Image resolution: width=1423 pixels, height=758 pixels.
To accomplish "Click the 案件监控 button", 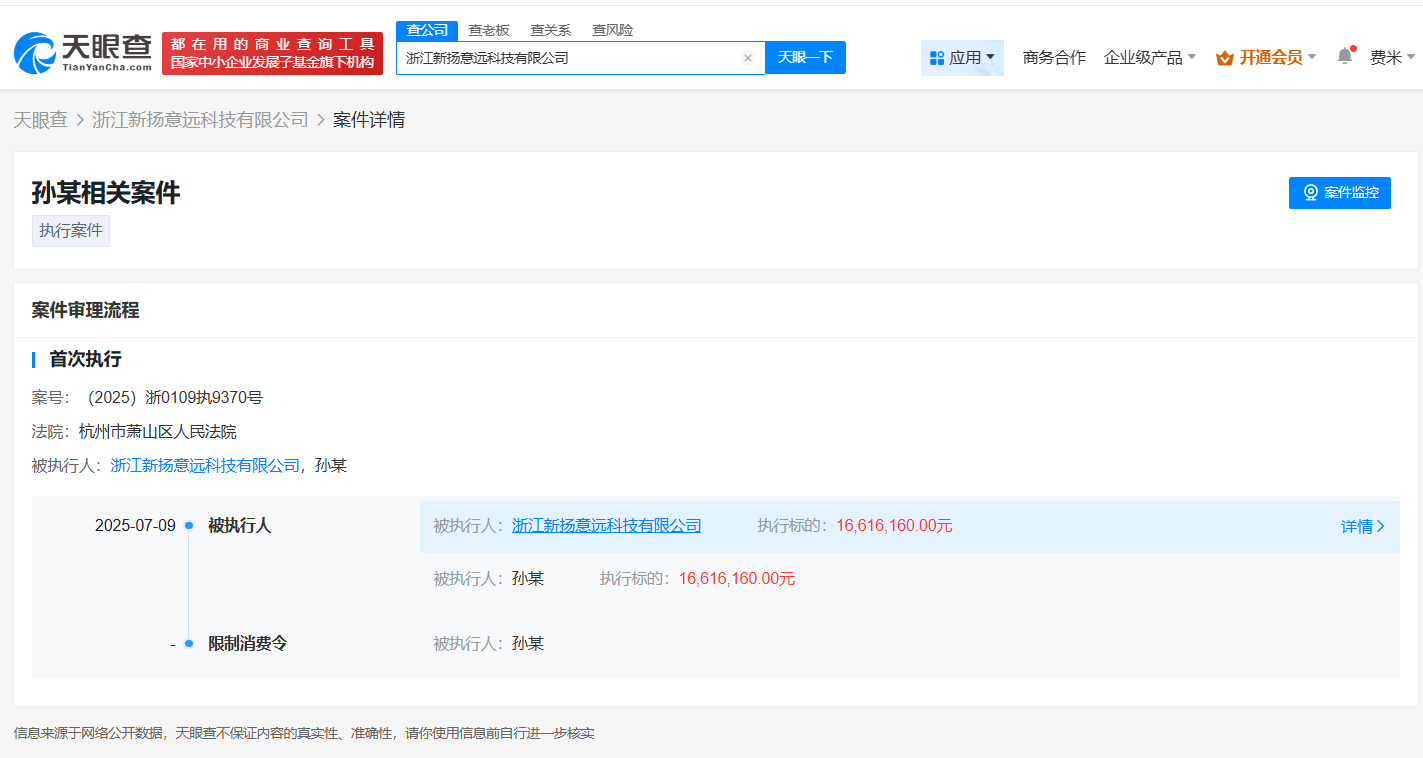I will (1340, 193).
